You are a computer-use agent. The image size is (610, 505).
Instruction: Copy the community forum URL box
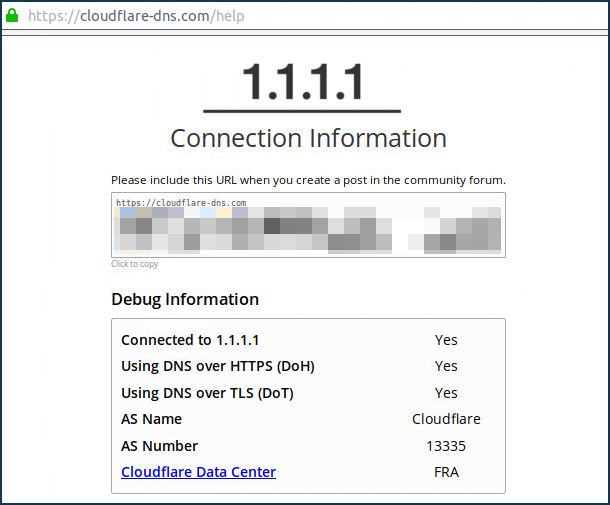(308, 225)
